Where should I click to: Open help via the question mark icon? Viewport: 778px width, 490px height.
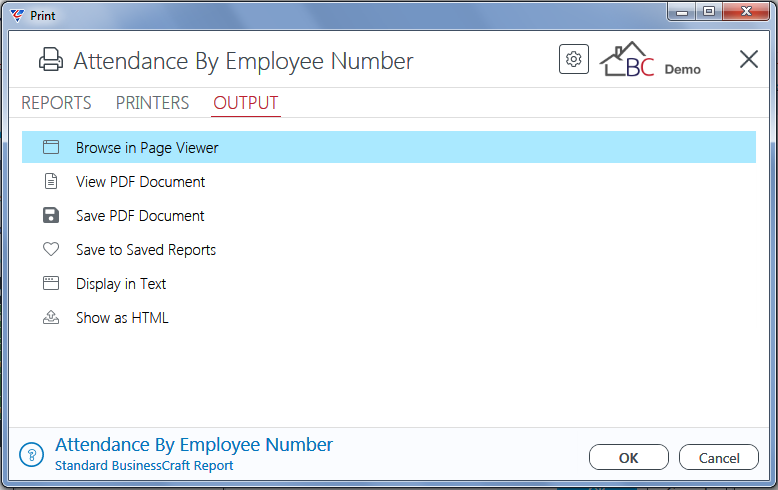point(32,454)
